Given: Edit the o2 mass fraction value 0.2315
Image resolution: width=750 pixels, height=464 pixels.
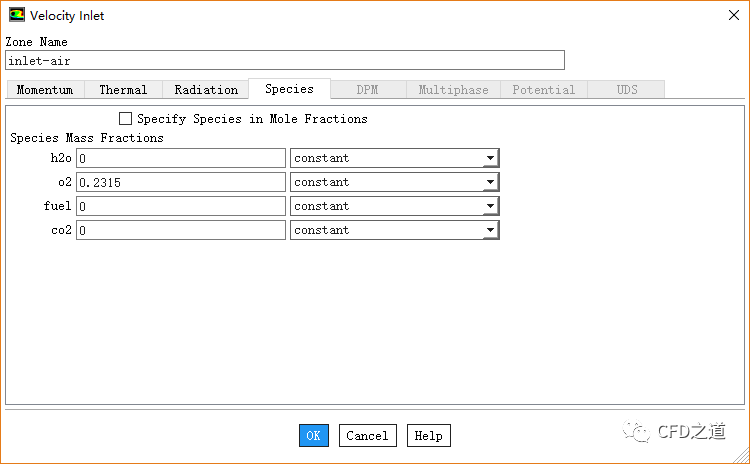Looking at the screenshot, I should click(x=181, y=182).
